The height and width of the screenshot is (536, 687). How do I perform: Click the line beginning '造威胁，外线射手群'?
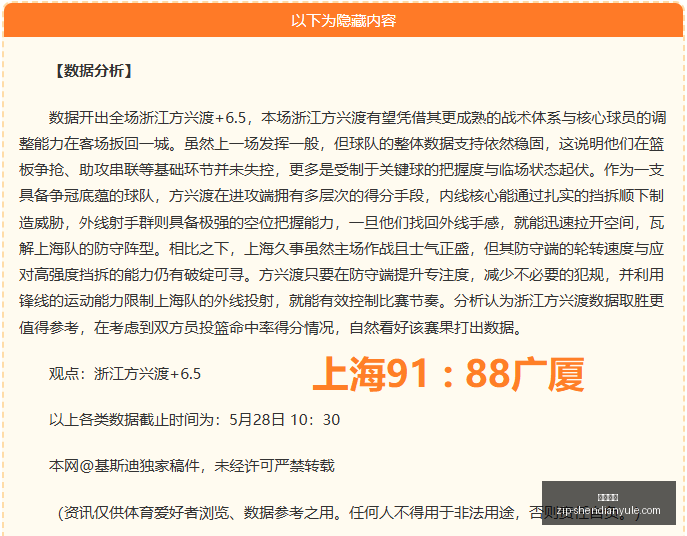pos(341,223)
